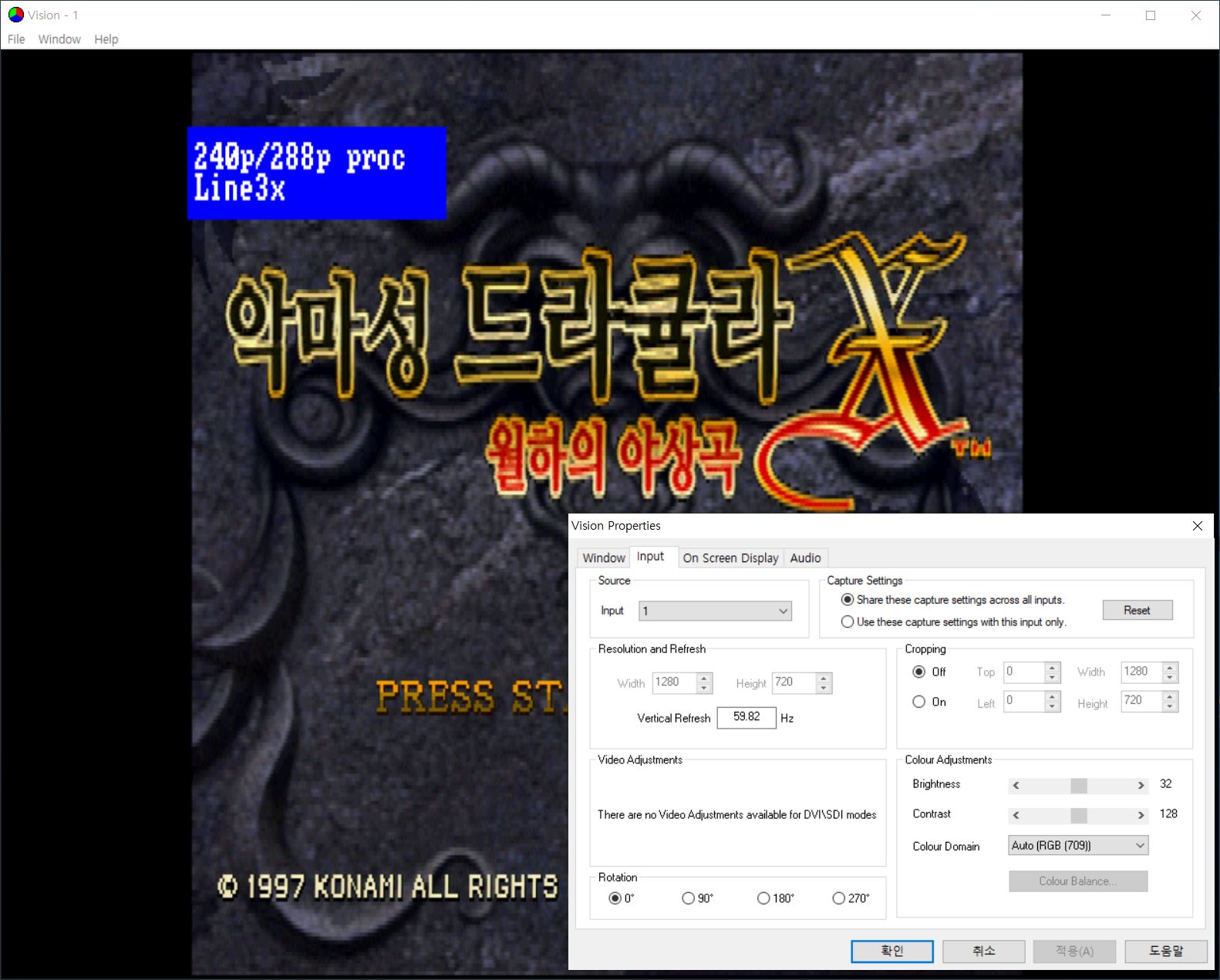Click the resolution Height field showing 720
This screenshot has width=1220, height=980.
pos(794,682)
